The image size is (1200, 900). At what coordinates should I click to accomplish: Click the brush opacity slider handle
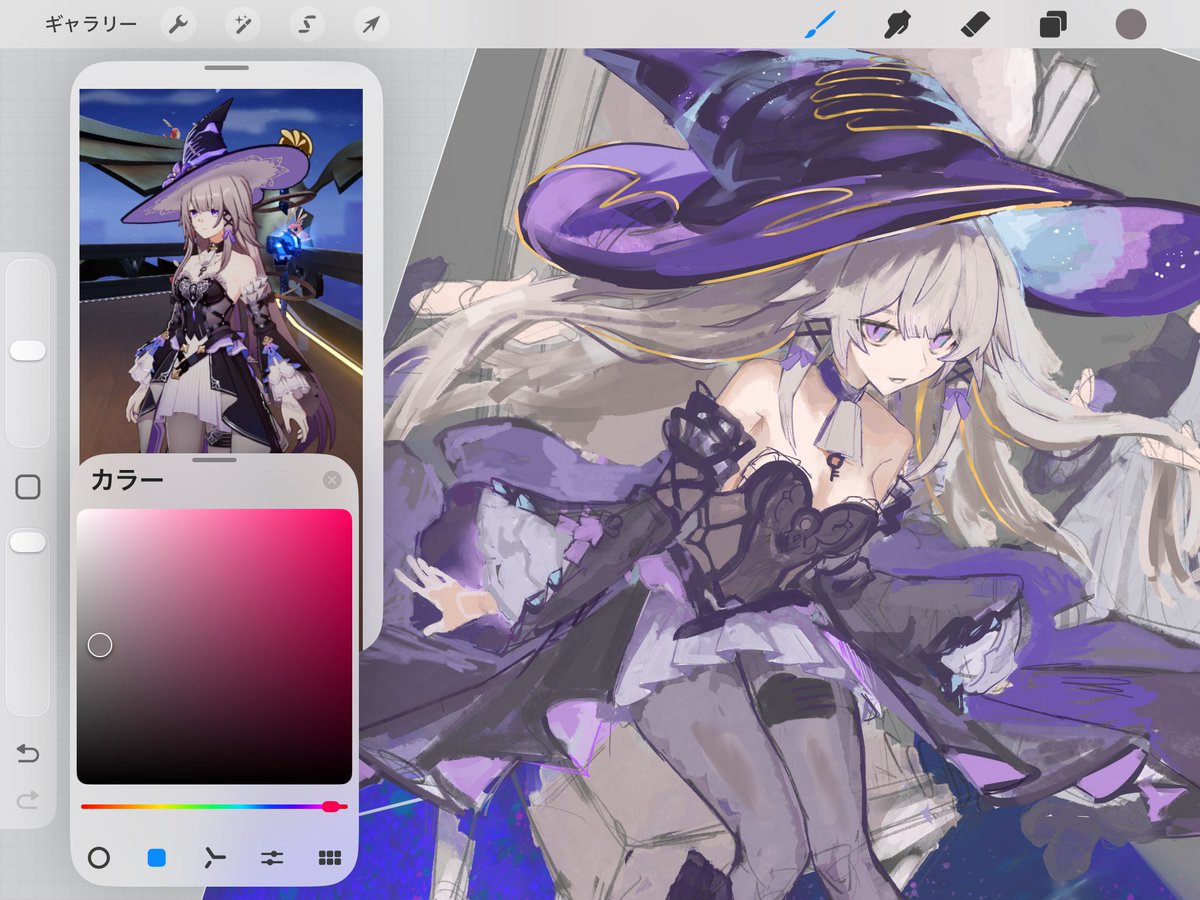click(28, 542)
